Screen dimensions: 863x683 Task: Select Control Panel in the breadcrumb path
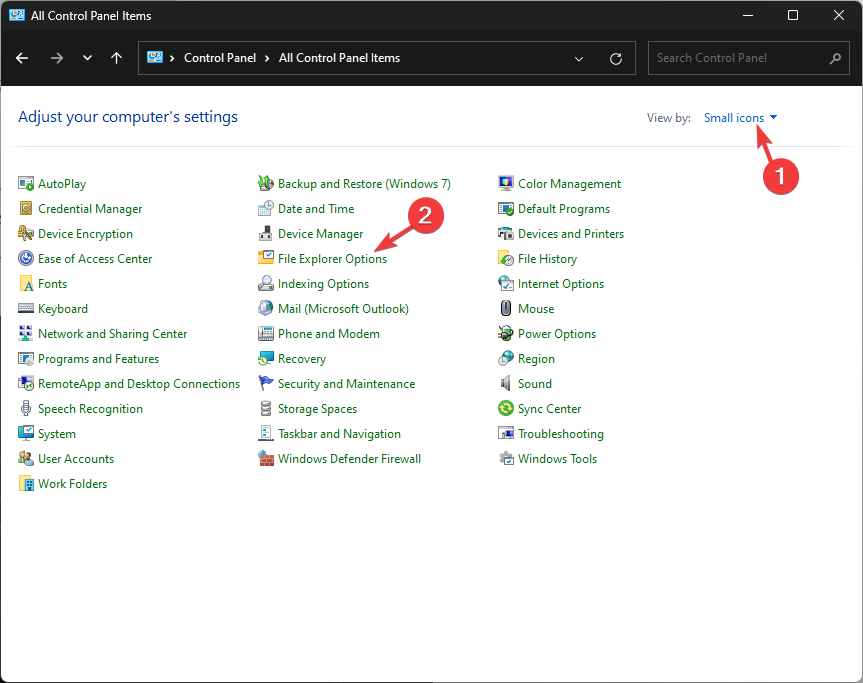coord(220,58)
